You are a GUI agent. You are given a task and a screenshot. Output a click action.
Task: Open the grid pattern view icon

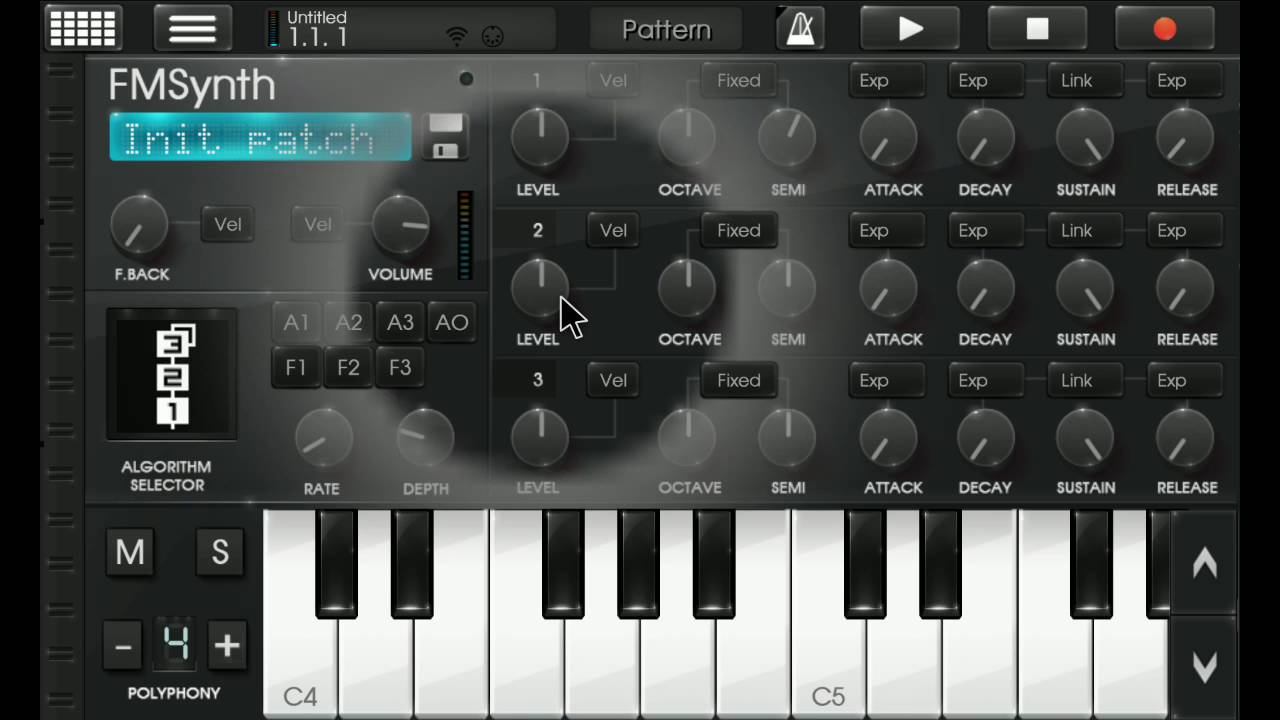coord(83,28)
